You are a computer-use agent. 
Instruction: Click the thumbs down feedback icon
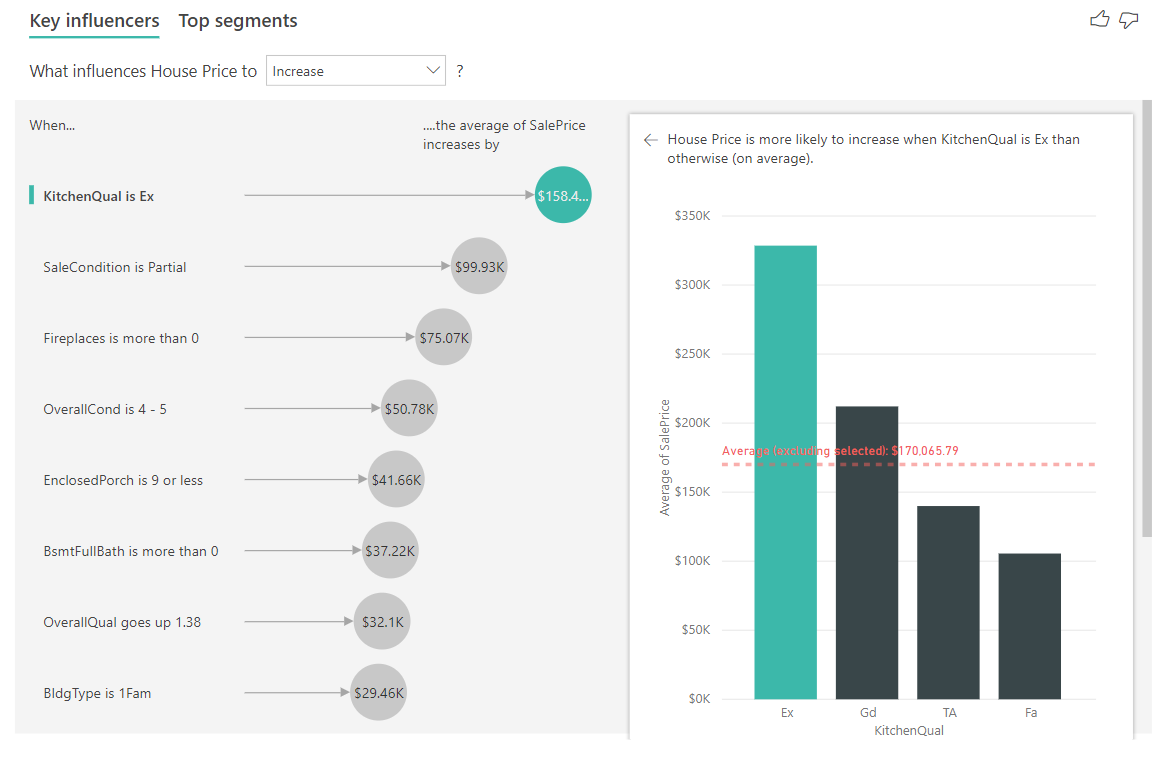coord(1129,19)
